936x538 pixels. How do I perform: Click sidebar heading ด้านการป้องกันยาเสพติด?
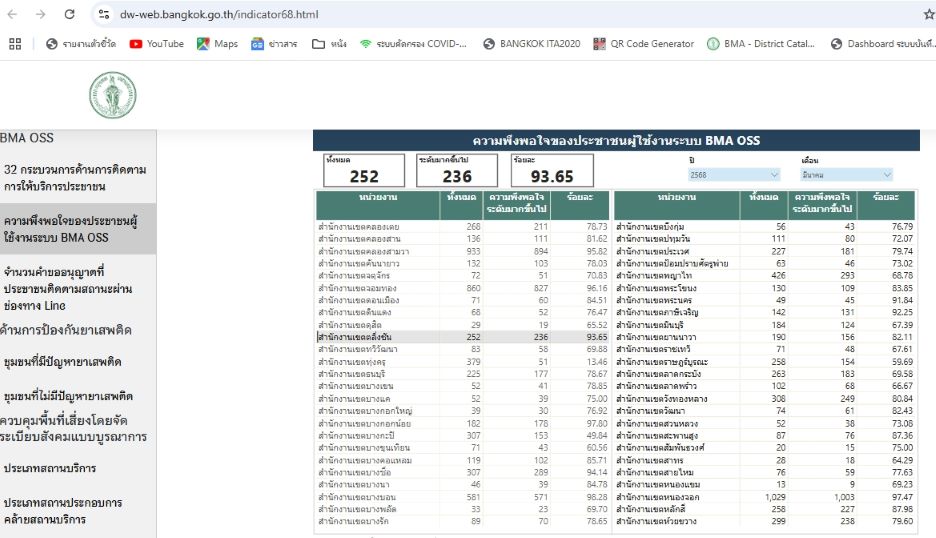click(66, 330)
